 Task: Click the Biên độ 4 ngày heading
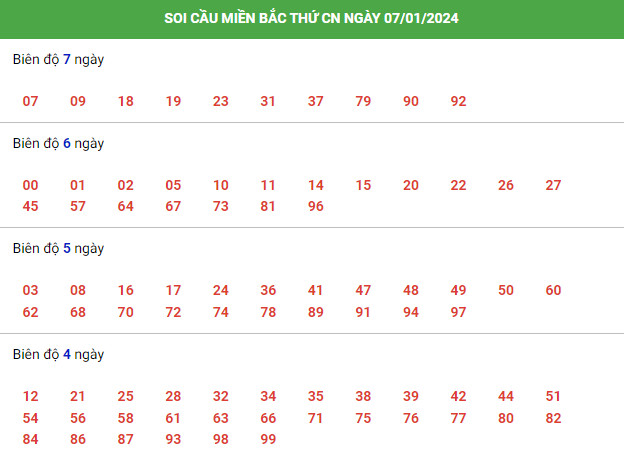pos(58,355)
